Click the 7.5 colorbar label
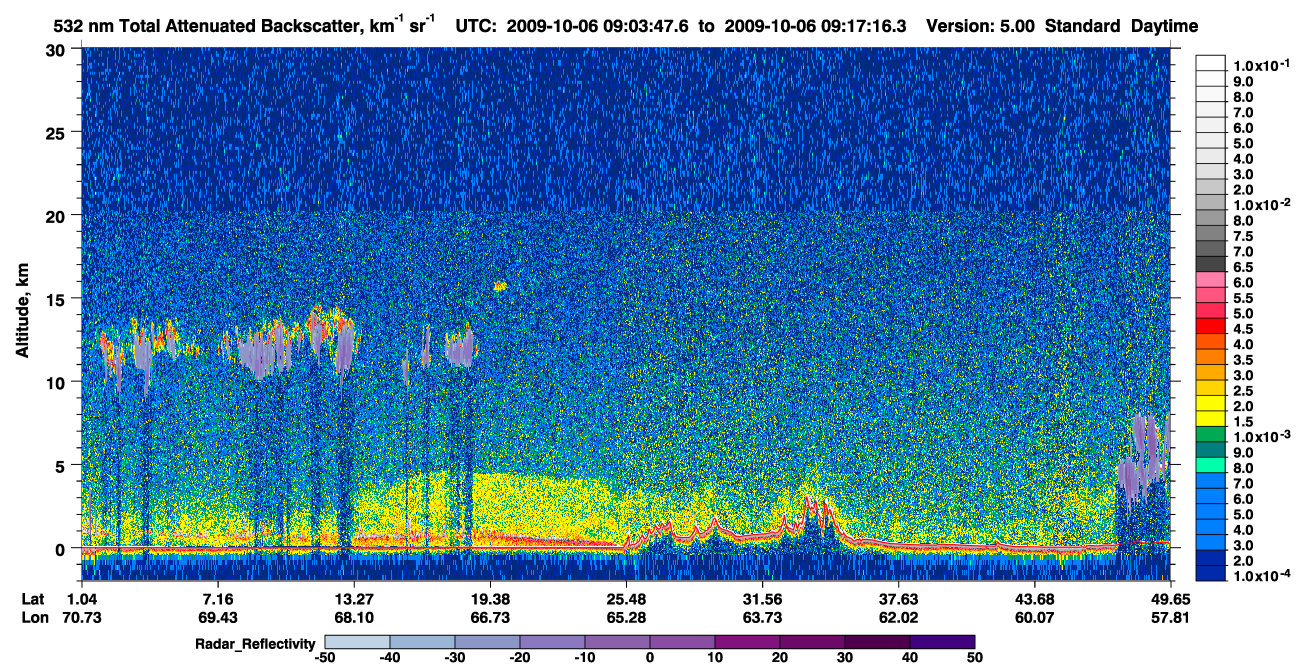The height and width of the screenshot is (667, 1300). pos(1243,235)
